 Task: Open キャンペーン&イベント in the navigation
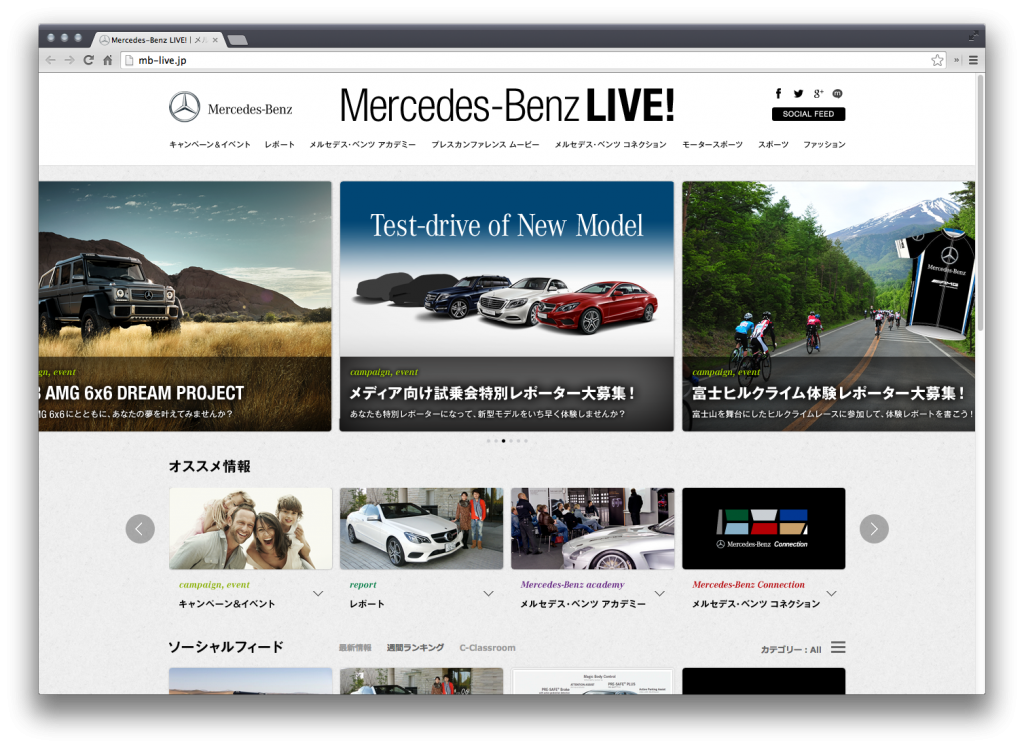point(210,144)
